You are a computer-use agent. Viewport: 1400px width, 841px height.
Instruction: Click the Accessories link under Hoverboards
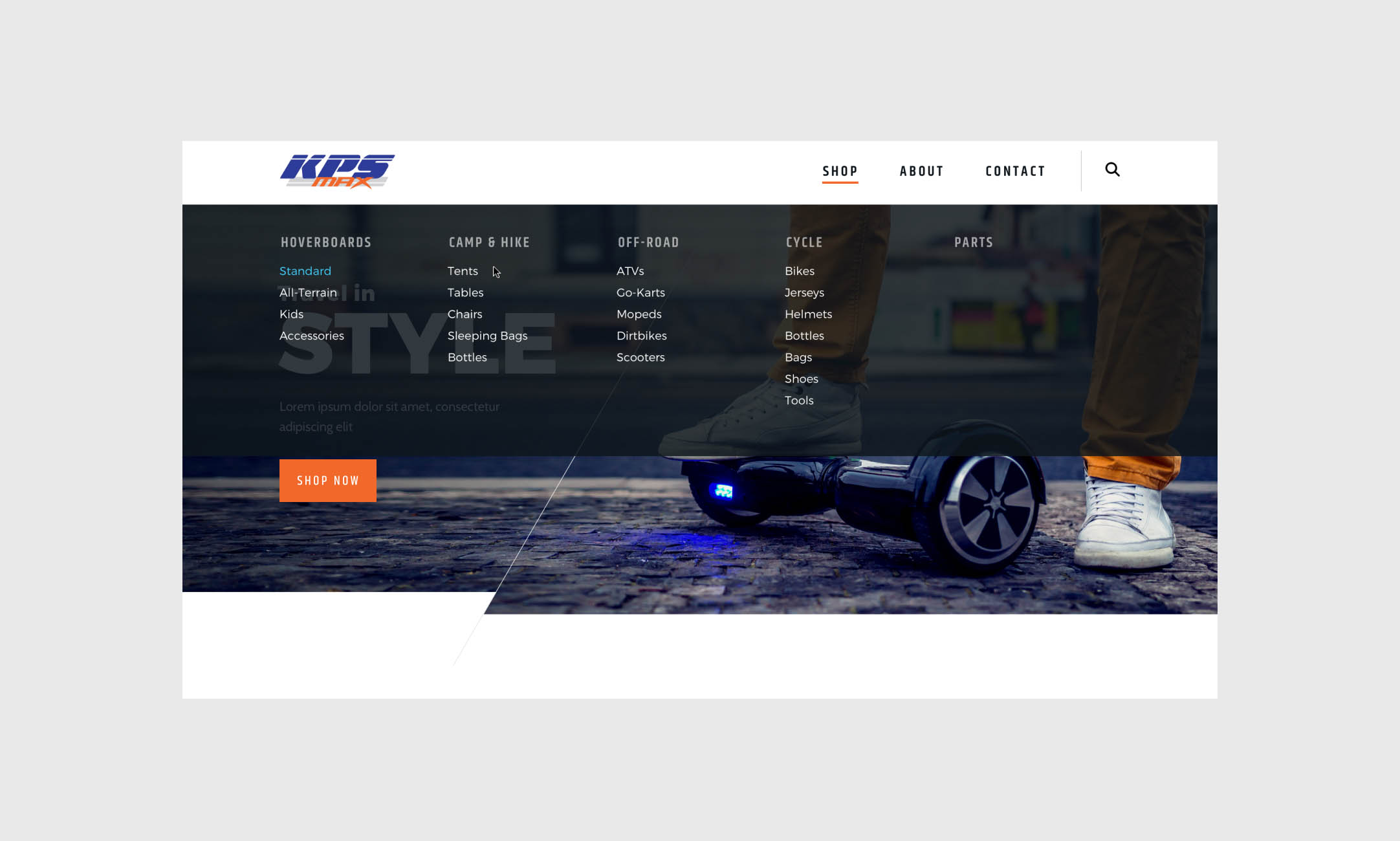point(311,335)
